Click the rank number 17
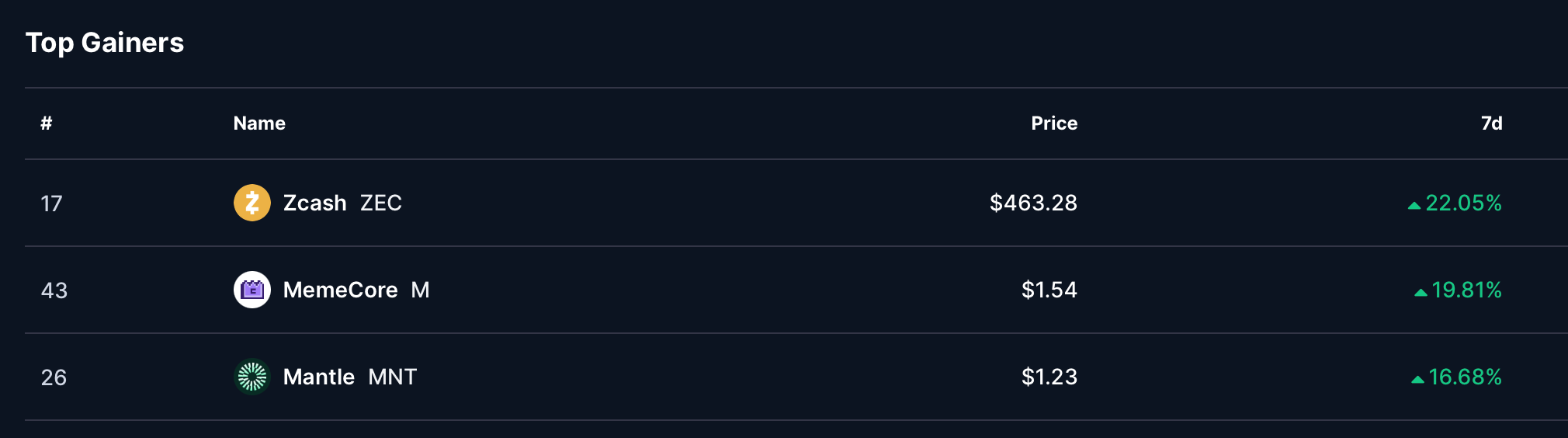 (x=51, y=203)
